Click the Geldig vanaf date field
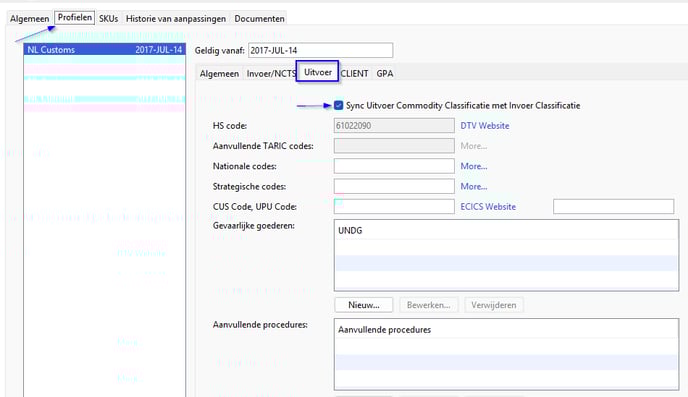The height and width of the screenshot is (397, 688). pyautogui.click(x=320, y=50)
